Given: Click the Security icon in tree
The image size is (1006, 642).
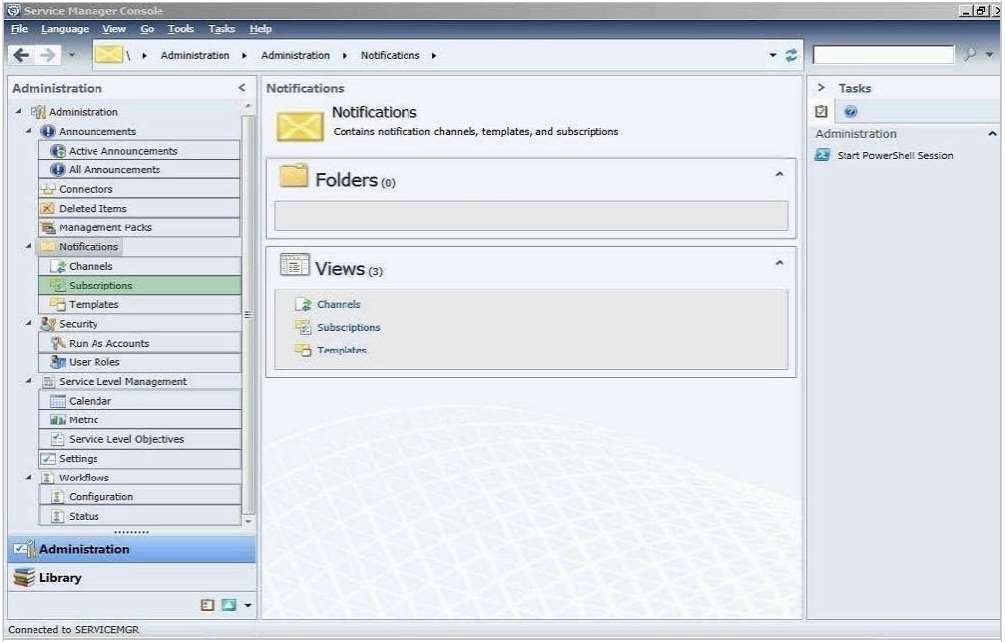Looking at the screenshot, I should click(x=47, y=324).
